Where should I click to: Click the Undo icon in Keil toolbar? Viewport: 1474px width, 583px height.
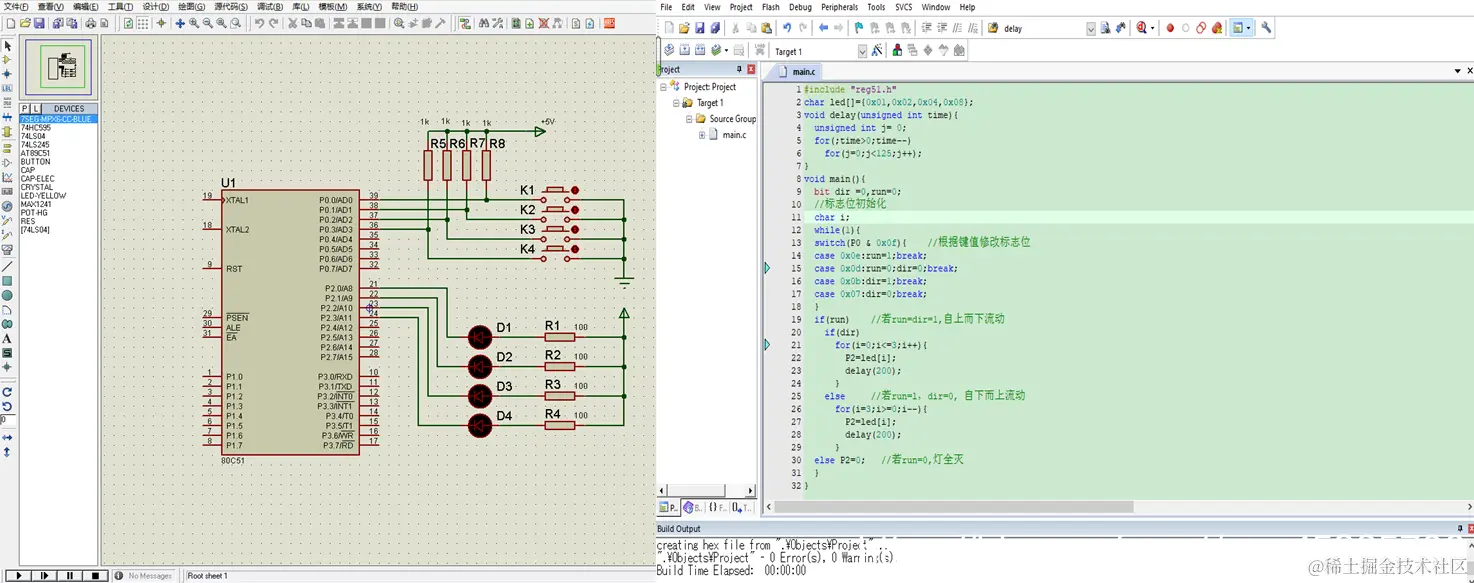click(x=787, y=28)
